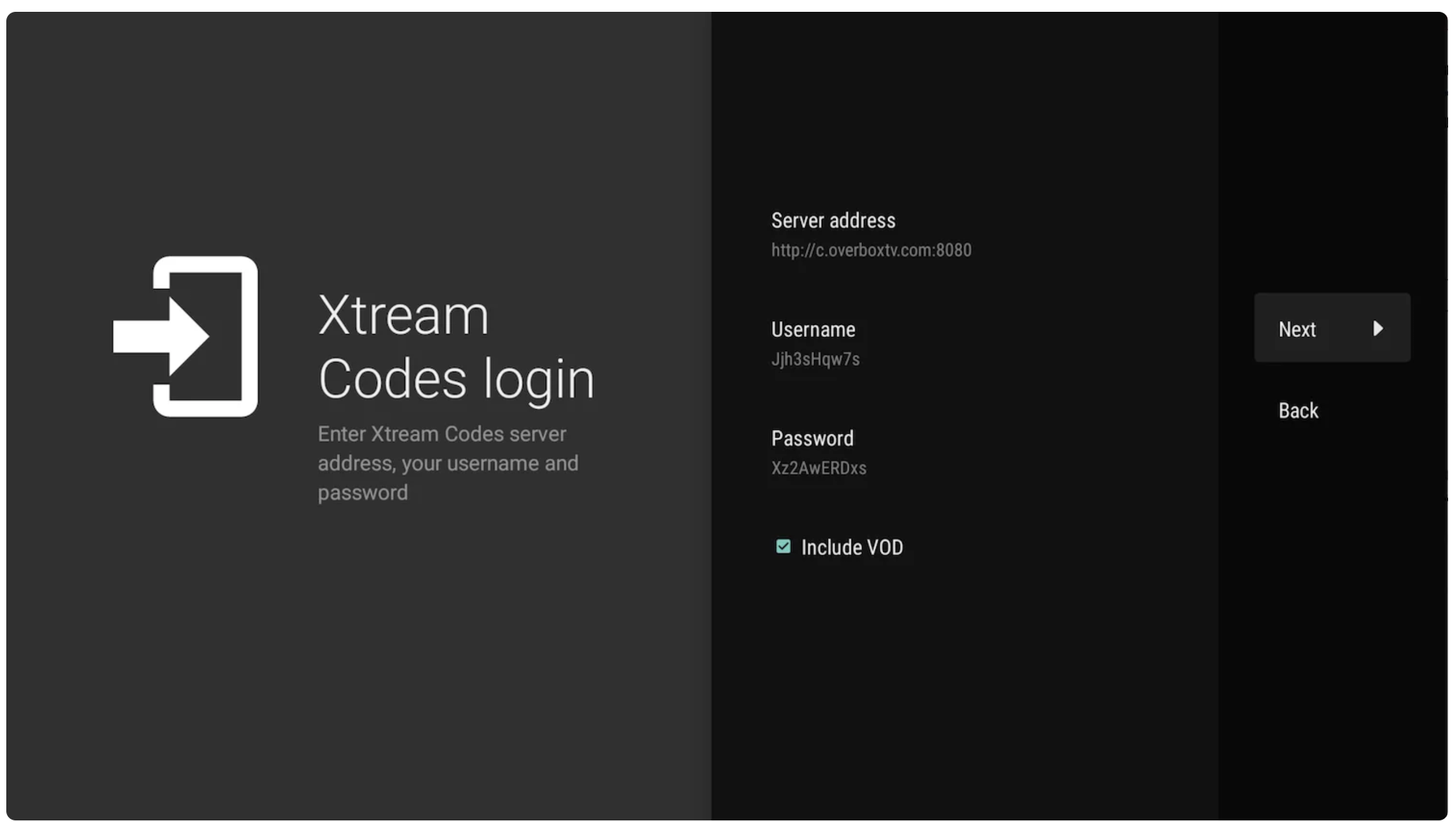Click the arrow icon on Next
Viewport: 1456px width, 822px height.
pos(1378,328)
